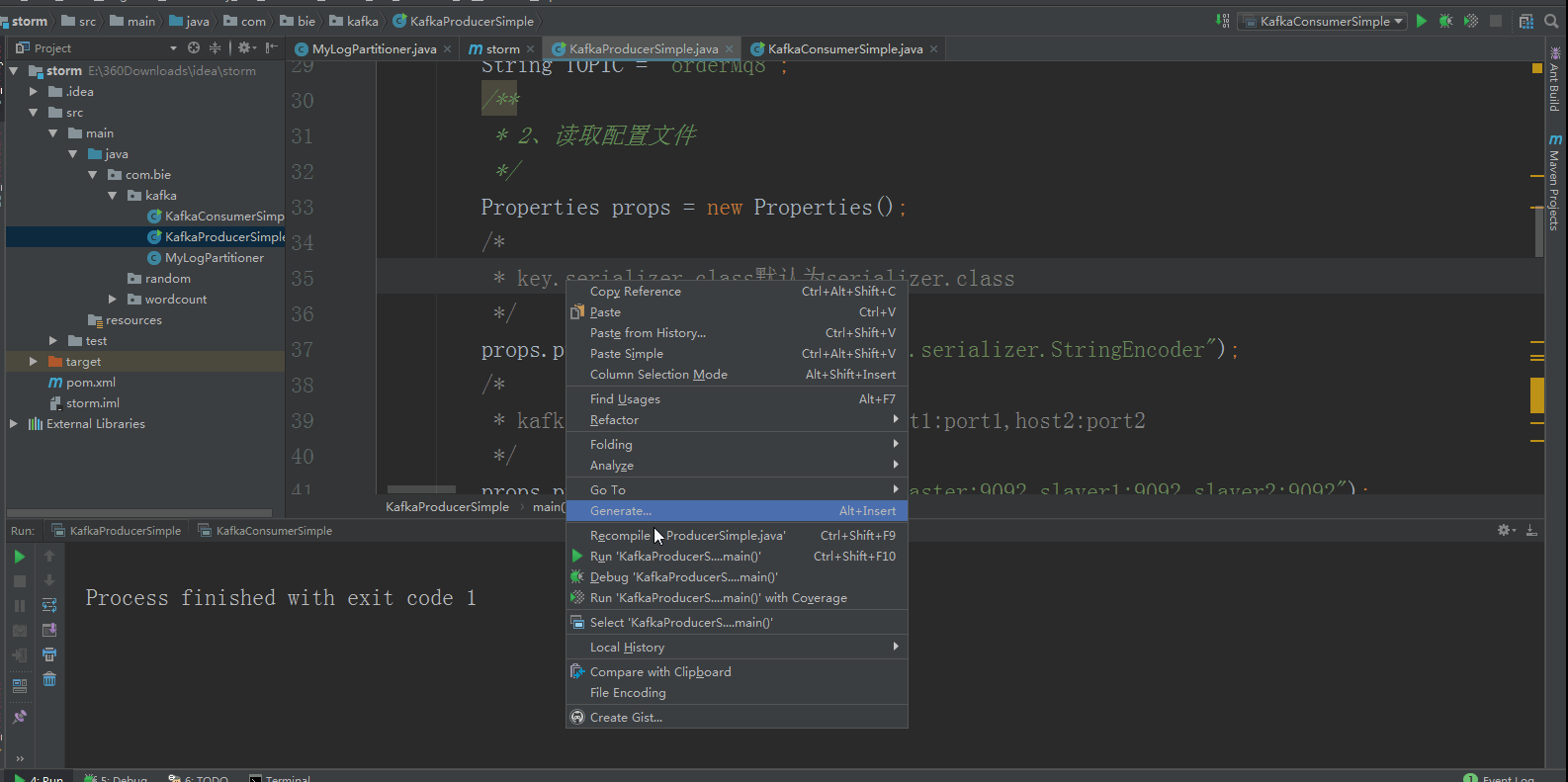
Task: Open Refactor submenu in context menu
Action: coord(737,420)
